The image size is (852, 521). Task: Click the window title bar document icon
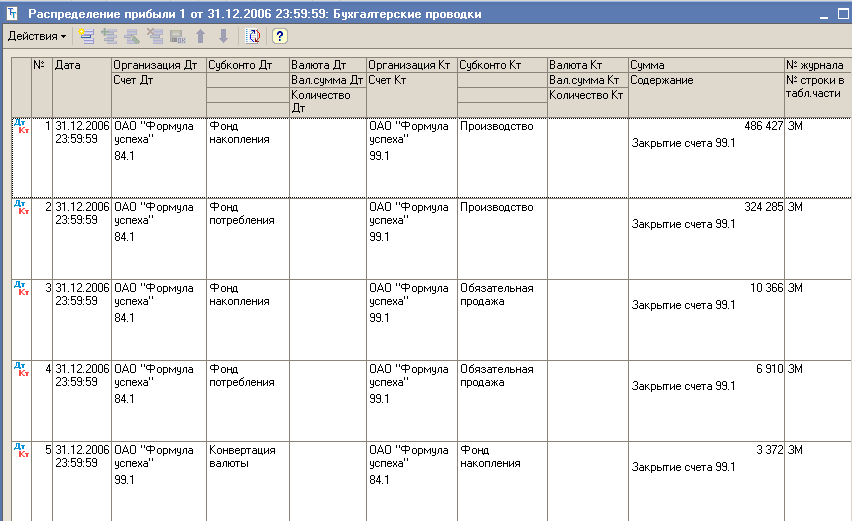13,13
